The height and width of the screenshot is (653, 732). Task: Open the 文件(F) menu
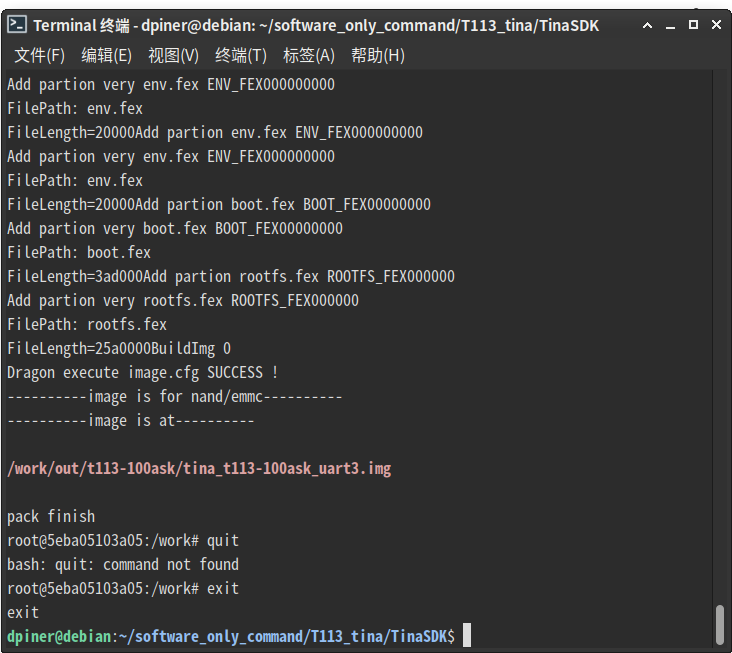point(40,56)
